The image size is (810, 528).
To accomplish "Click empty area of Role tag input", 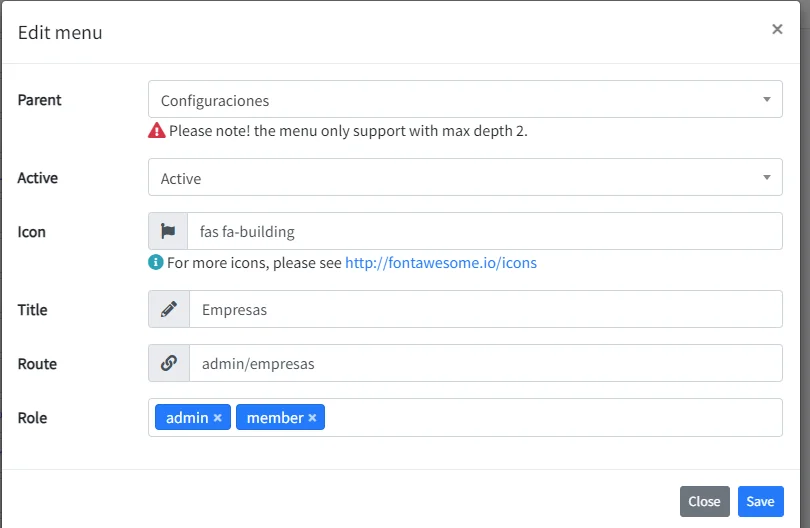I will 553,417.
